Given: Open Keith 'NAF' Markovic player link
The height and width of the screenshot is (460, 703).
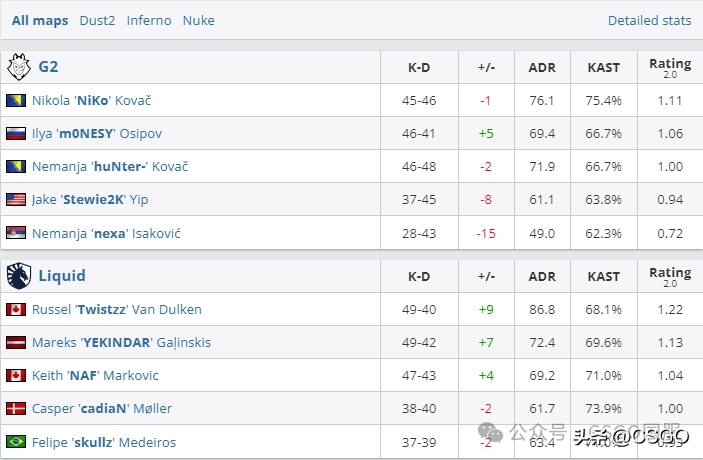Looking at the screenshot, I should pyautogui.click(x=95, y=375).
